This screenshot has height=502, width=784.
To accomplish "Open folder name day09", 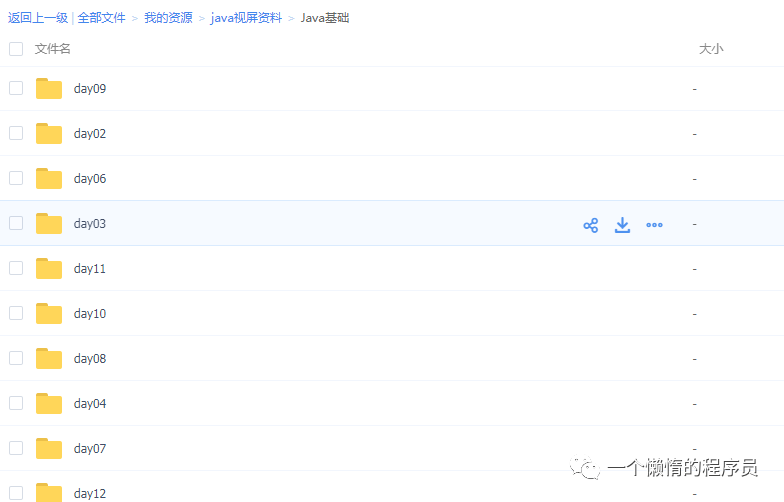I will [90, 89].
